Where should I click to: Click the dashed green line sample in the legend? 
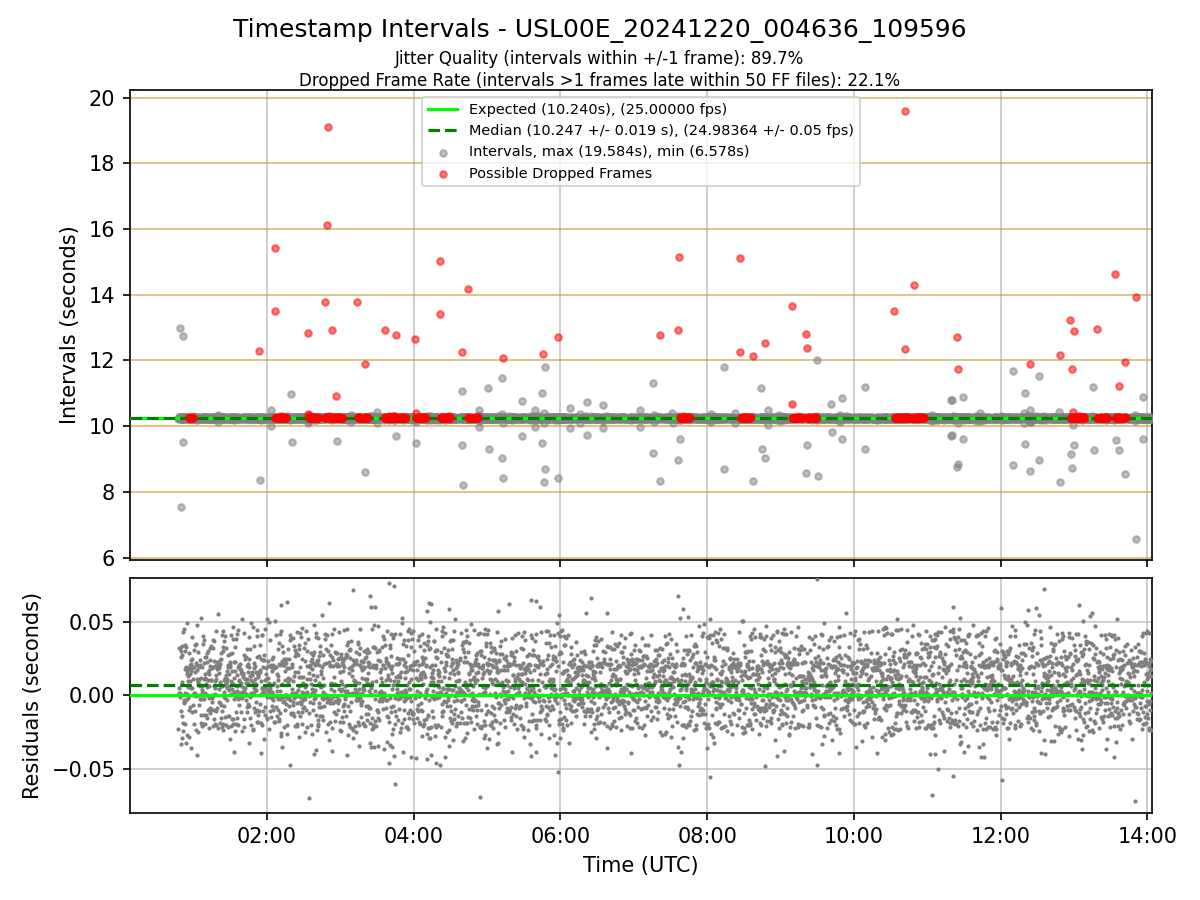pos(444,130)
